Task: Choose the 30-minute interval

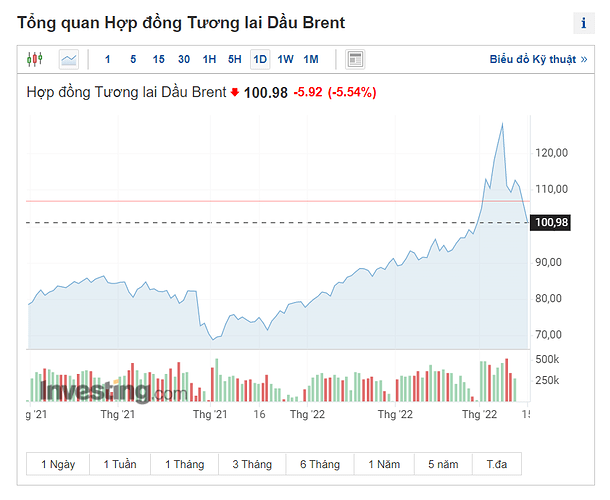Action: [184, 59]
